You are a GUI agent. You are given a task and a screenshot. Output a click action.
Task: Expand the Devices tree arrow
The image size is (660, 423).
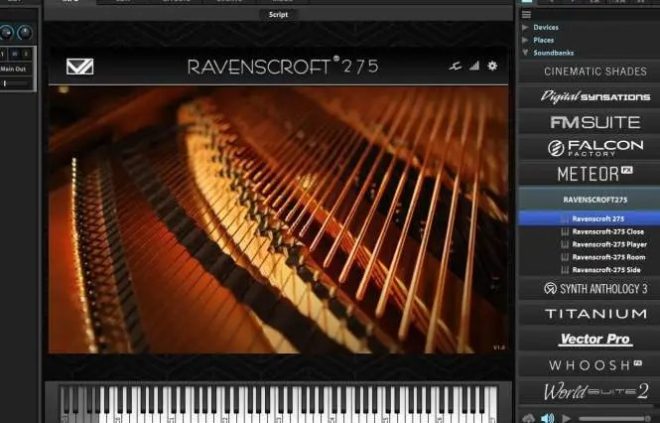click(525, 27)
